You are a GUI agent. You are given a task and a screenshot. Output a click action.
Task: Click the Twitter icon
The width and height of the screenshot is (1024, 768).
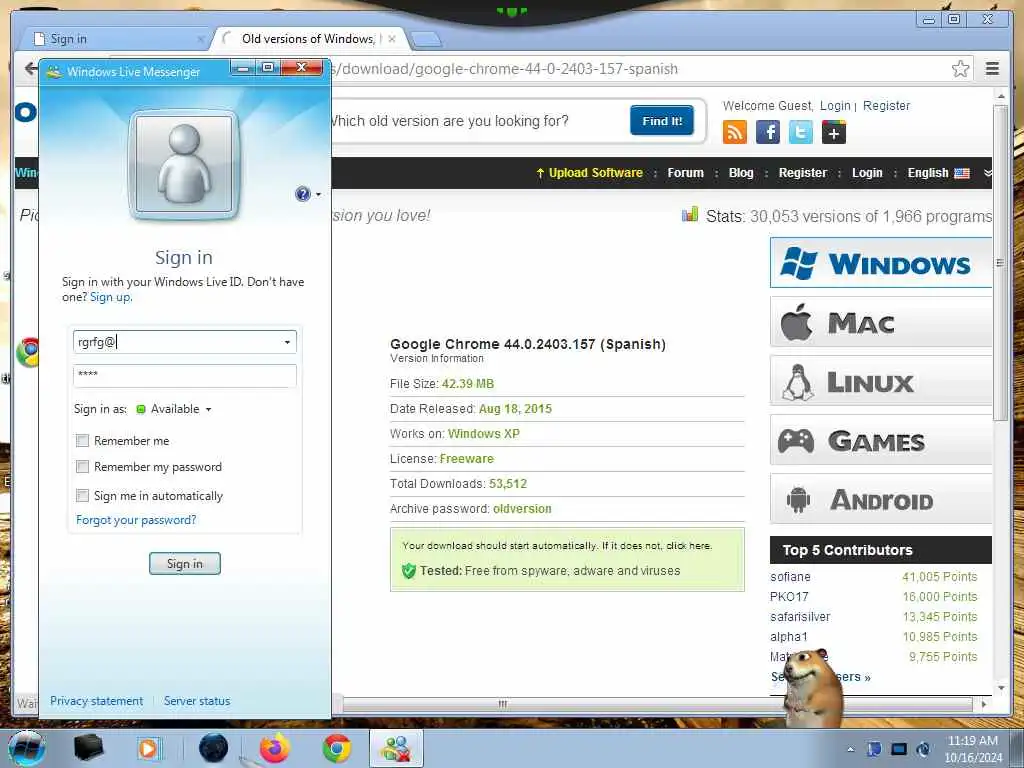pyautogui.click(x=801, y=132)
